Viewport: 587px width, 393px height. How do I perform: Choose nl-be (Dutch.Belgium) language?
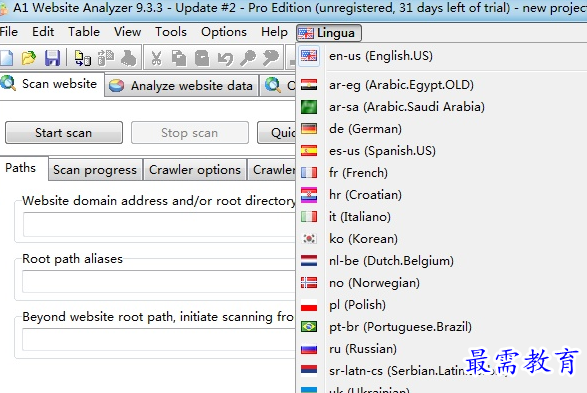coord(391,261)
